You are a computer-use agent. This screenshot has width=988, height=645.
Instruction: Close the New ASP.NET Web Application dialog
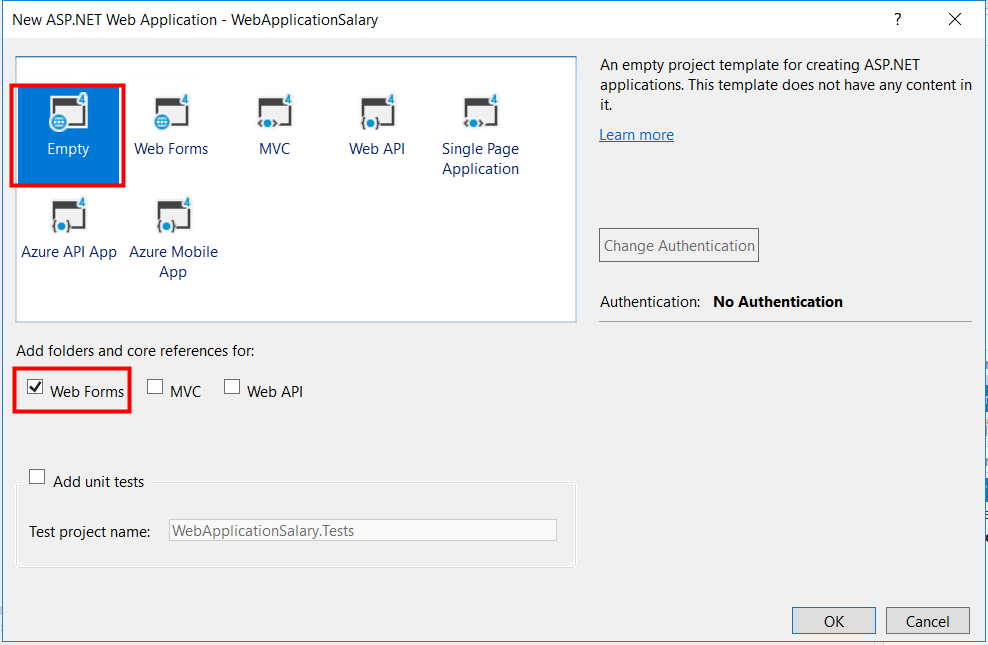[x=955, y=20]
